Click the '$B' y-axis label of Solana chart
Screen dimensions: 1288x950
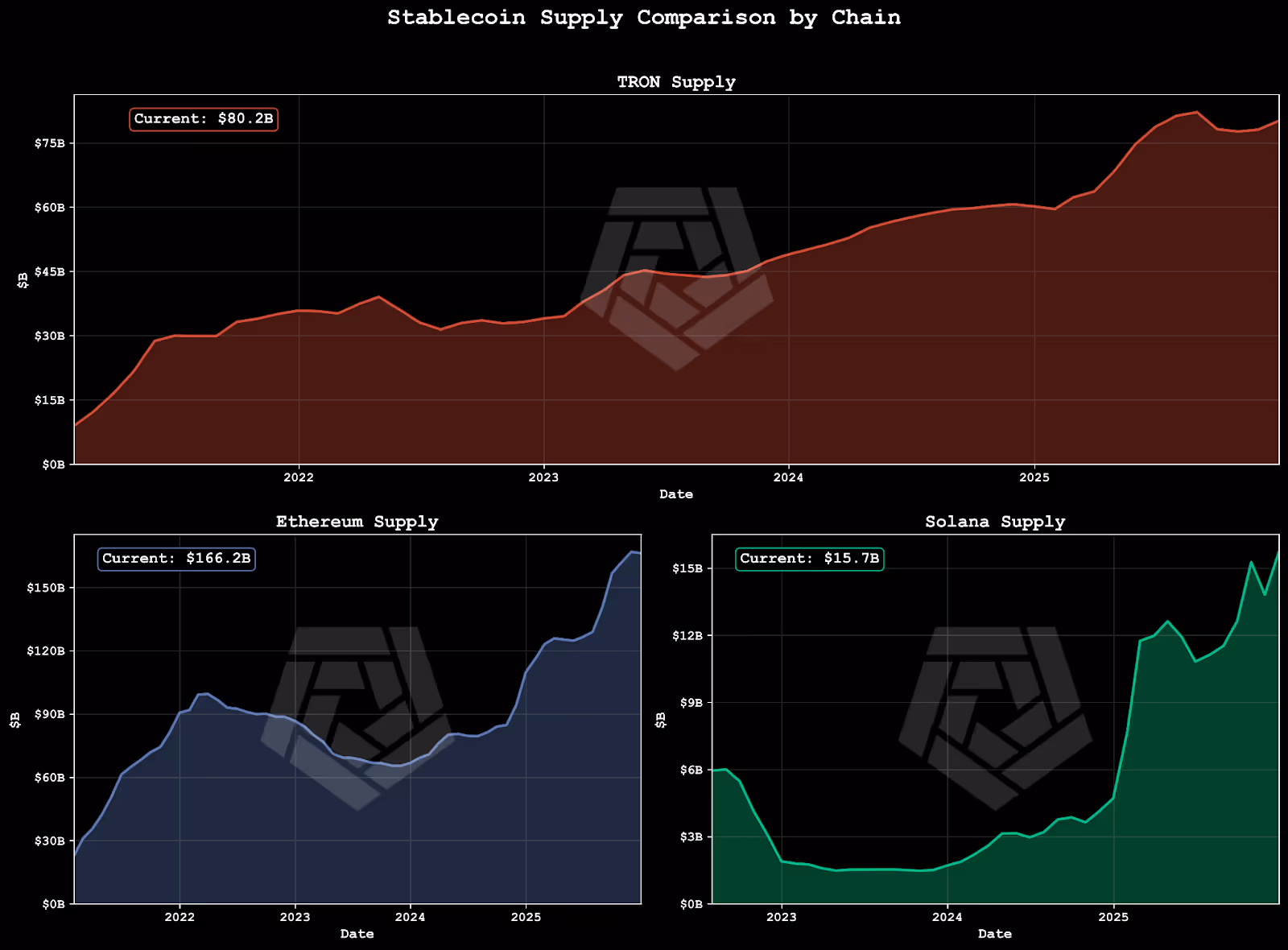[661, 720]
